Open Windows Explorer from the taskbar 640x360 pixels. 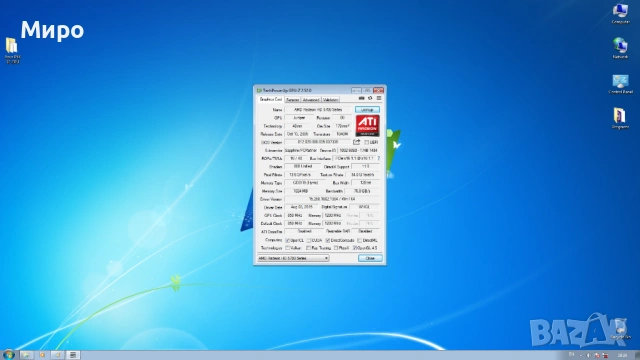(x=26, y=355)
